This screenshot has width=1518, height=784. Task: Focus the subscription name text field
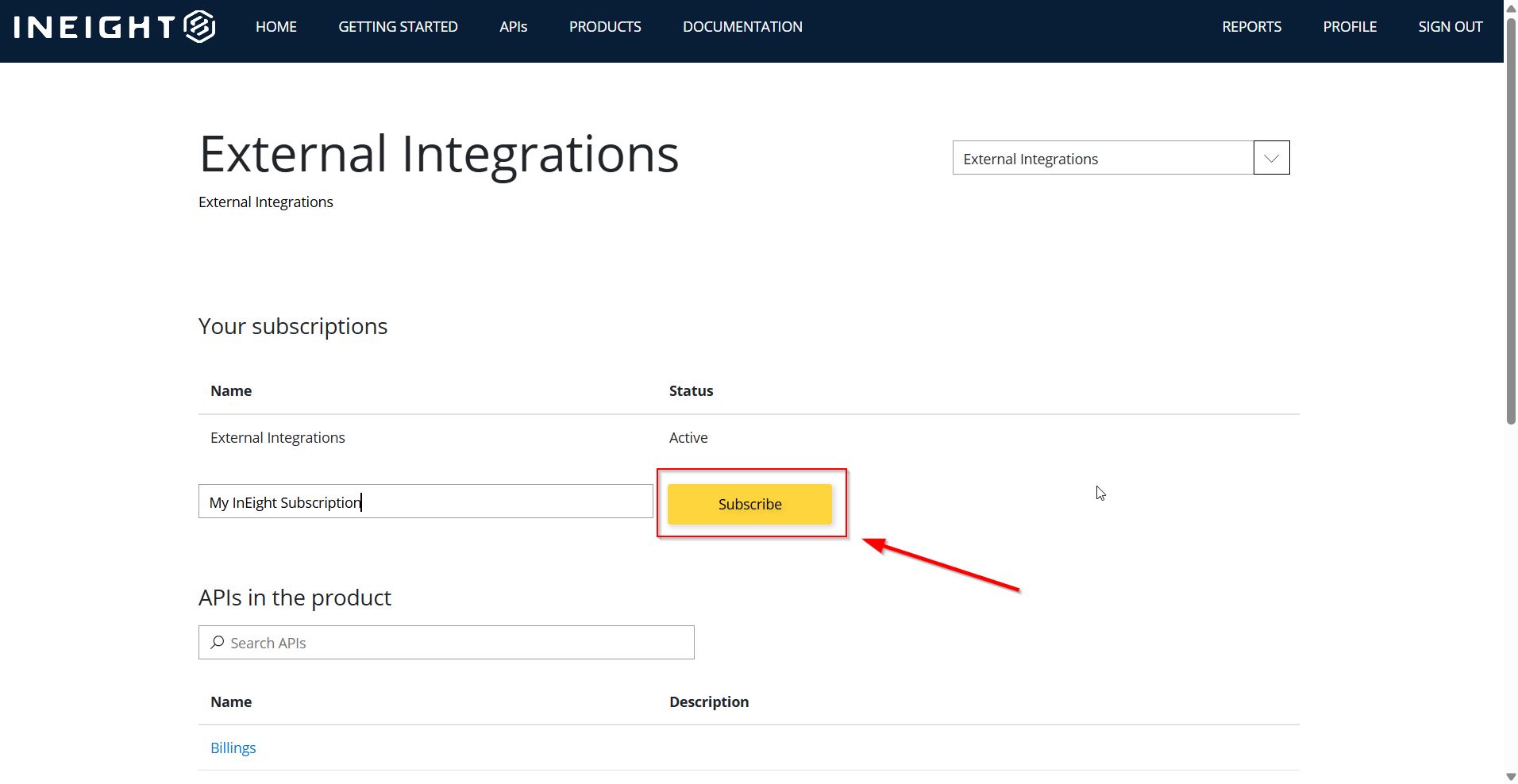426,502
